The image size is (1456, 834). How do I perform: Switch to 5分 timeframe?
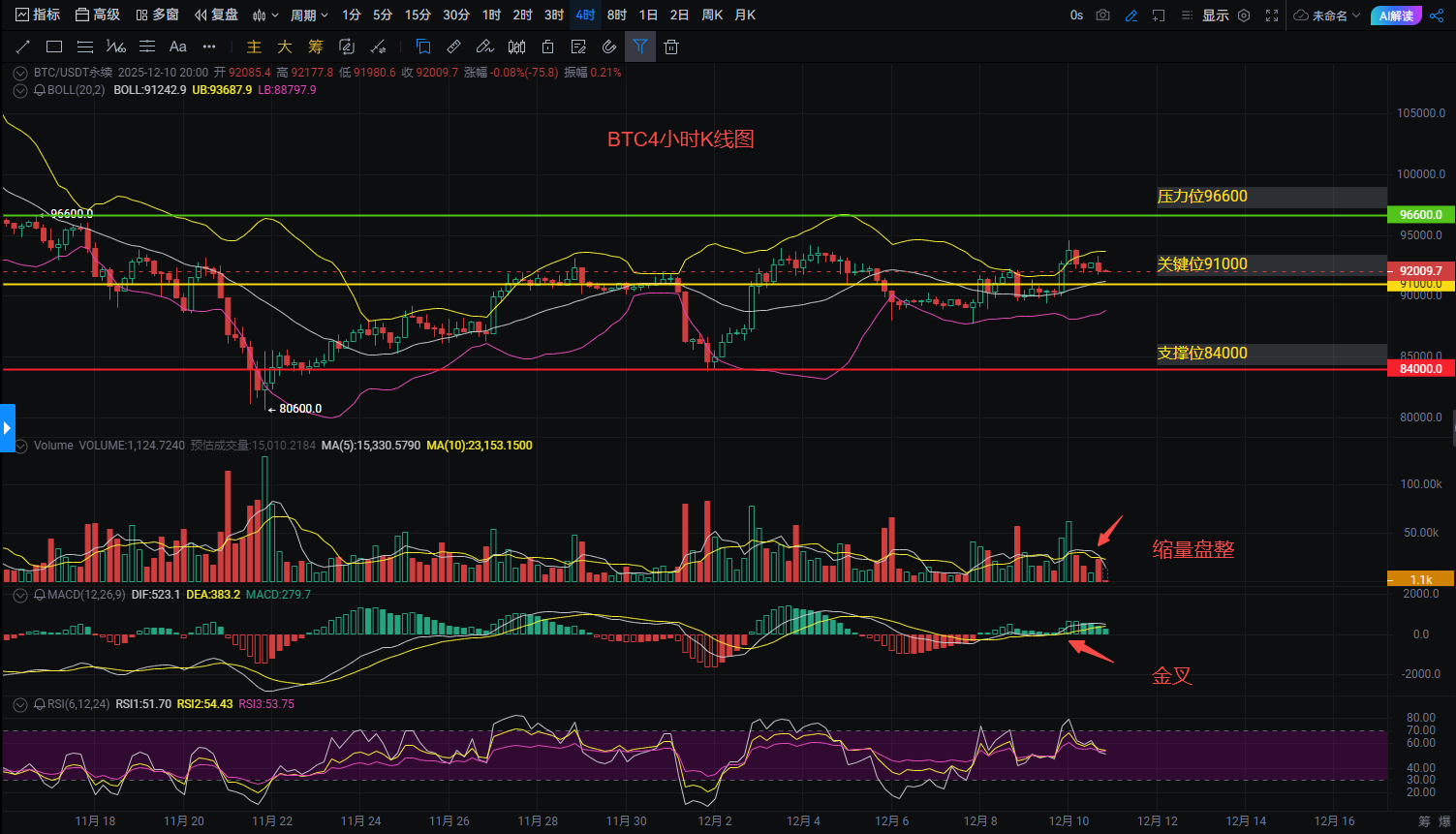pos(383,15)
